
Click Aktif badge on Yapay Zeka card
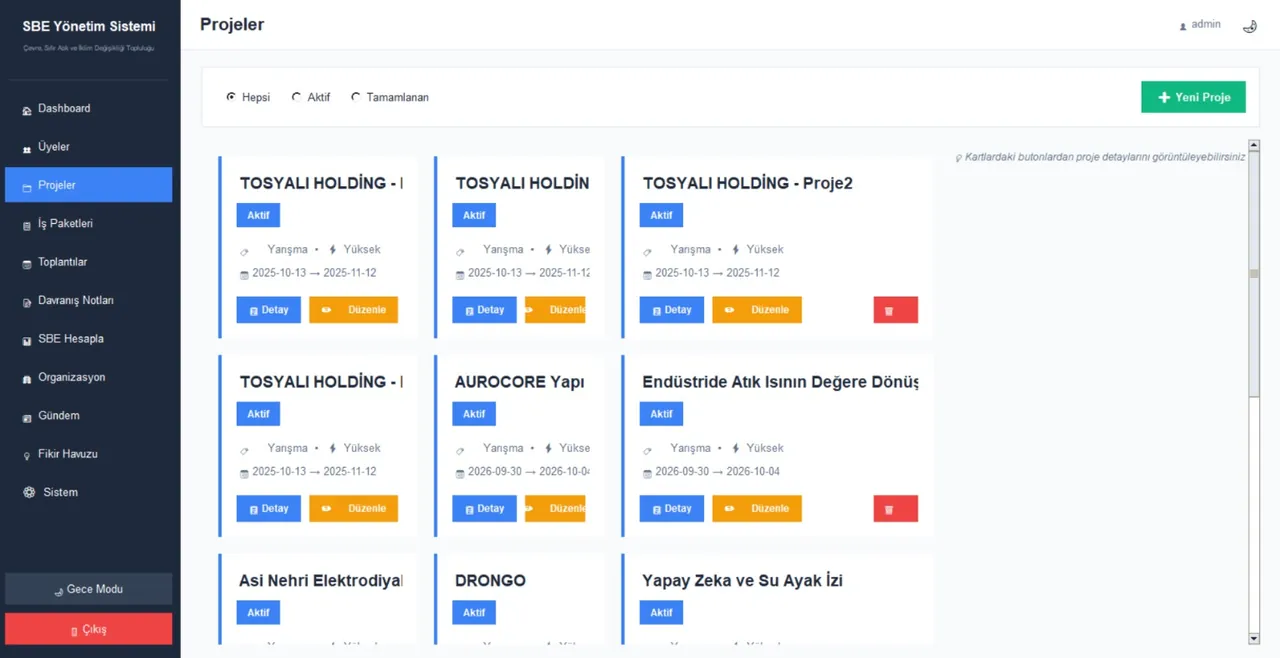661,612
